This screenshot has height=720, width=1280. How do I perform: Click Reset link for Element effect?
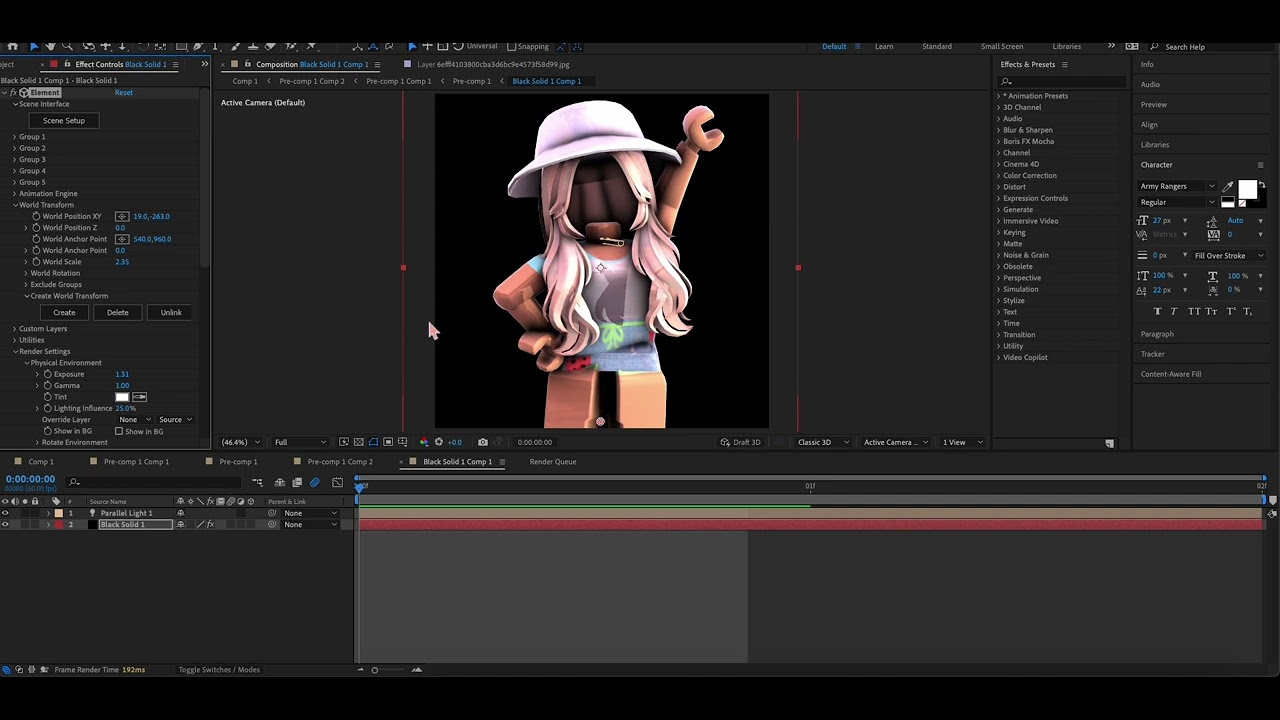pos(123,93)
